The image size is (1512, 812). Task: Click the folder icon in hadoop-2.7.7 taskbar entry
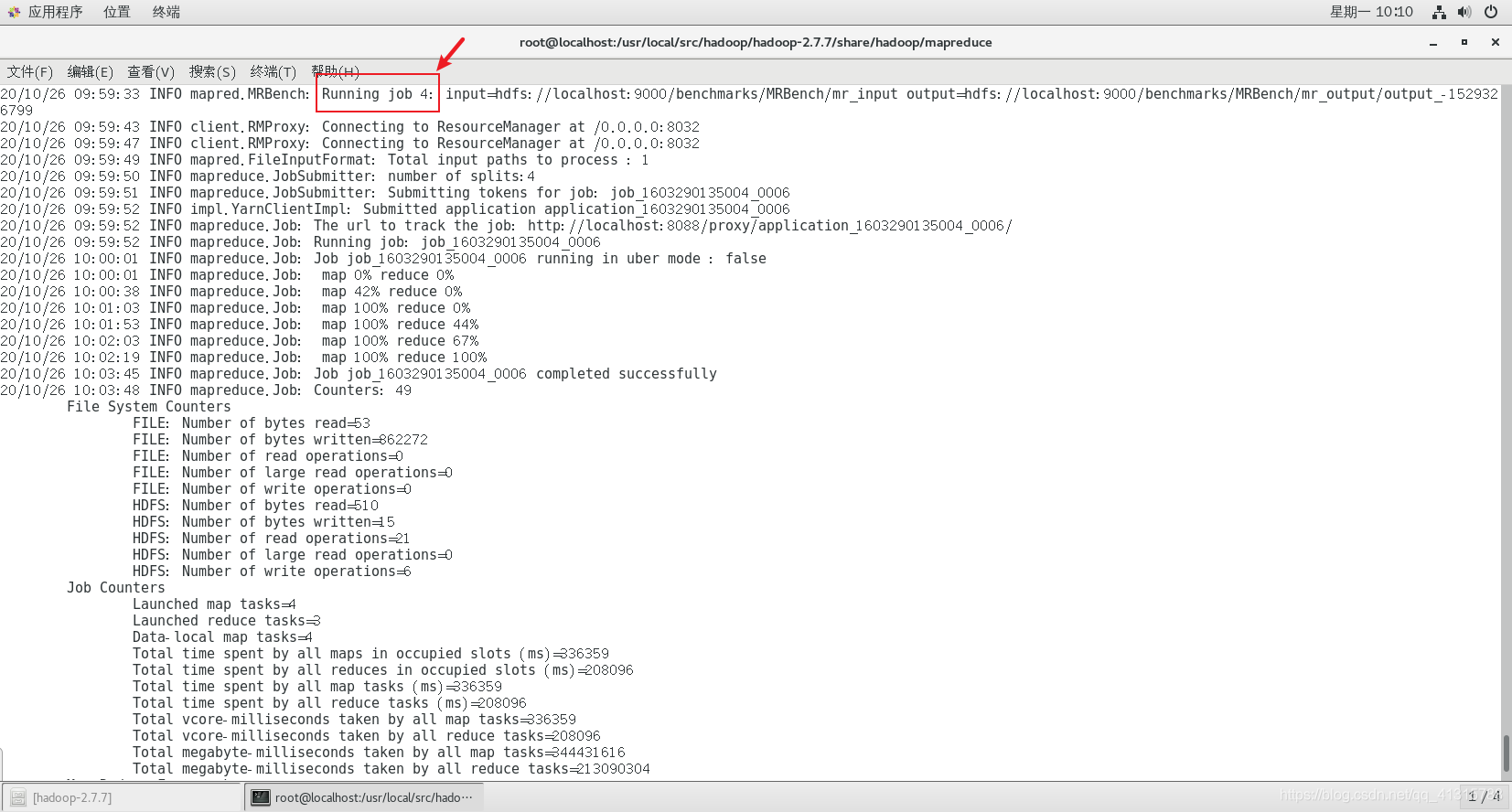click(x=18, y=797)
